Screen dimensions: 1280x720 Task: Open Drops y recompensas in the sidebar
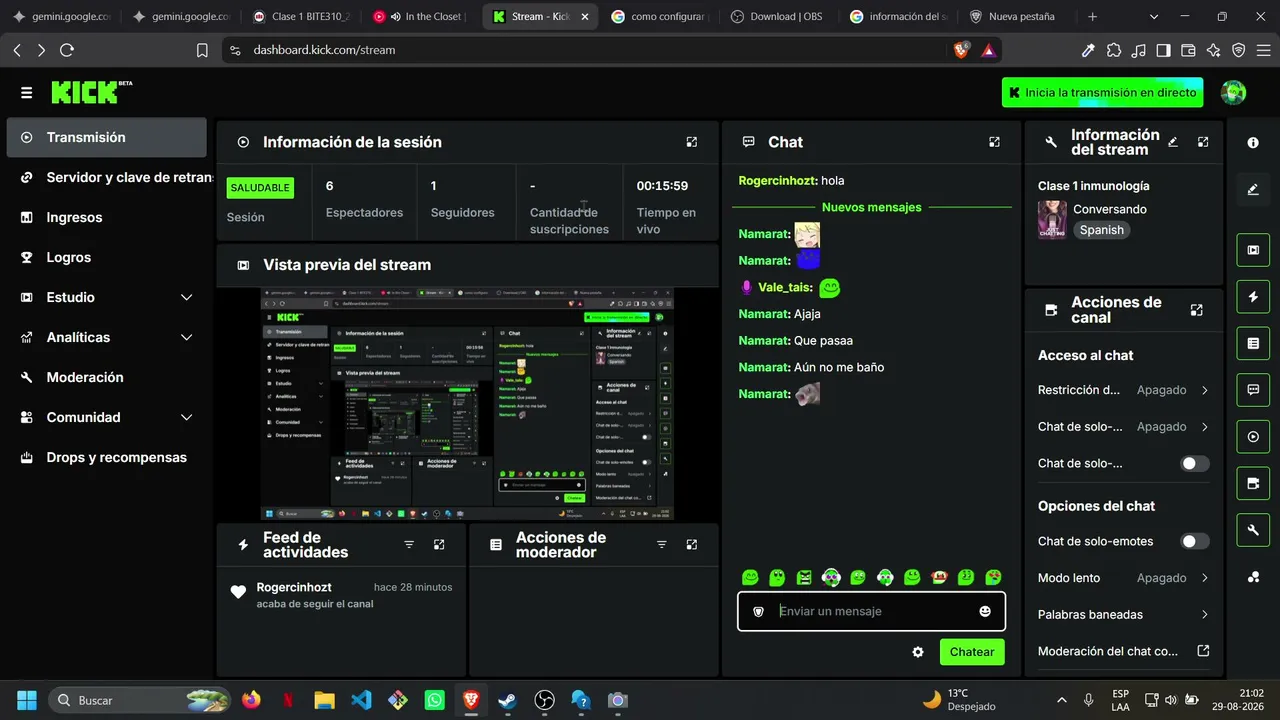[107, 457]
